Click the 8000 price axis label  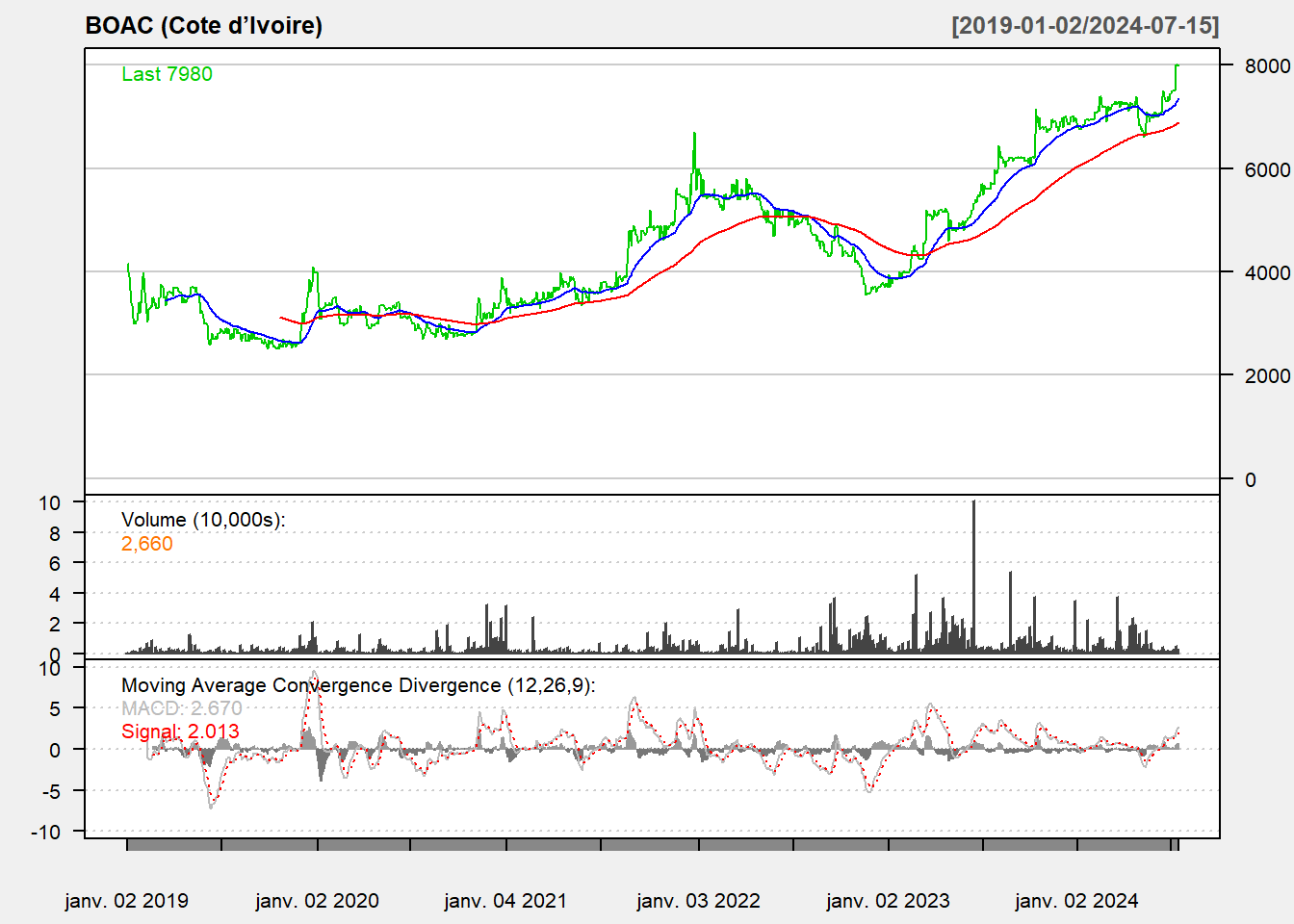coord(1267,66)
